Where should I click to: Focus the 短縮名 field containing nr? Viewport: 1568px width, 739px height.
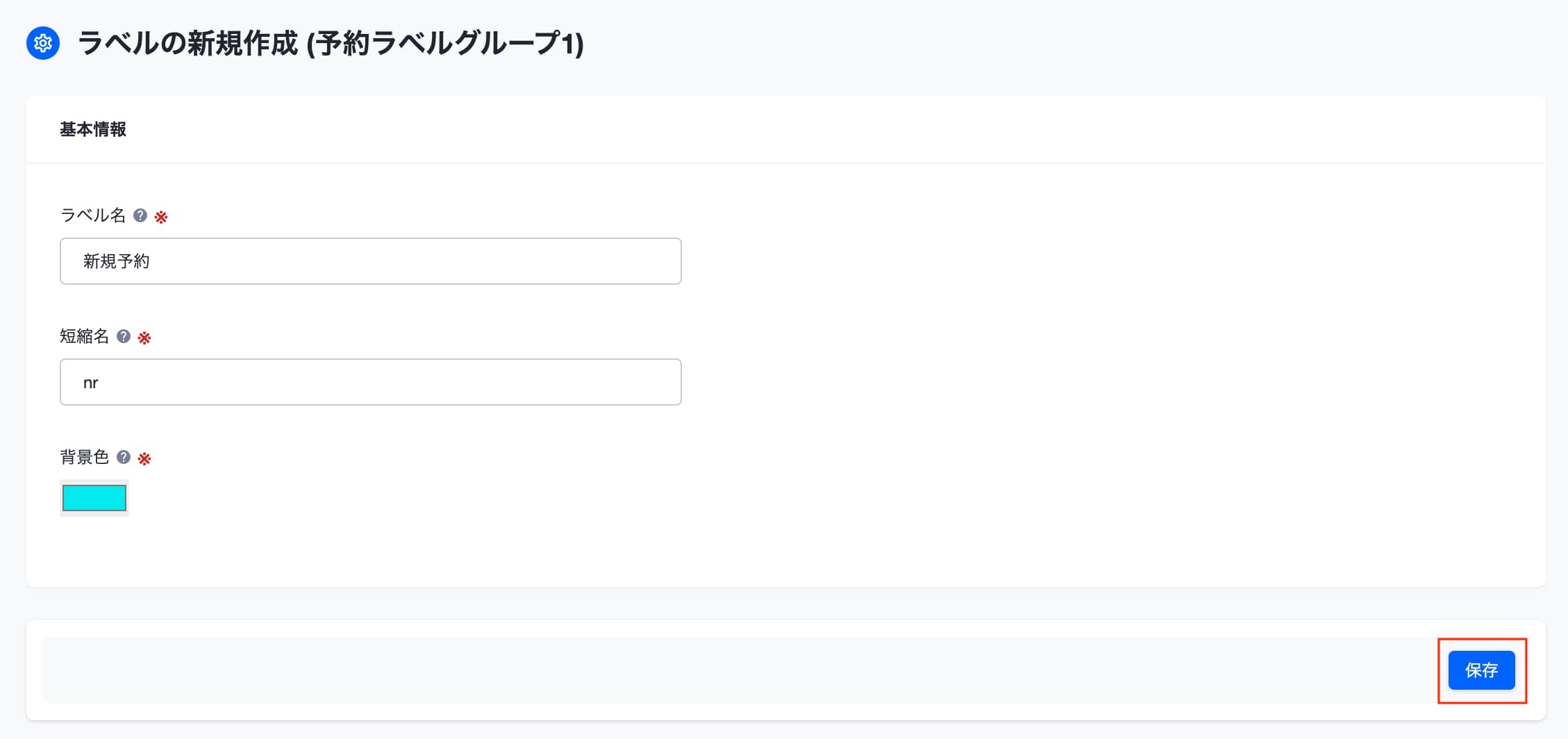pyautogui.click(x=370, y=382)
